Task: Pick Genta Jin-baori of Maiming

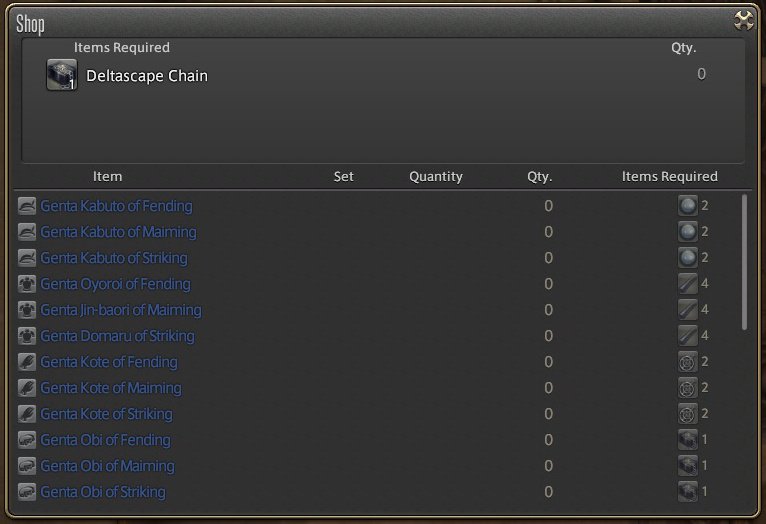Action: tap(121, 310)
